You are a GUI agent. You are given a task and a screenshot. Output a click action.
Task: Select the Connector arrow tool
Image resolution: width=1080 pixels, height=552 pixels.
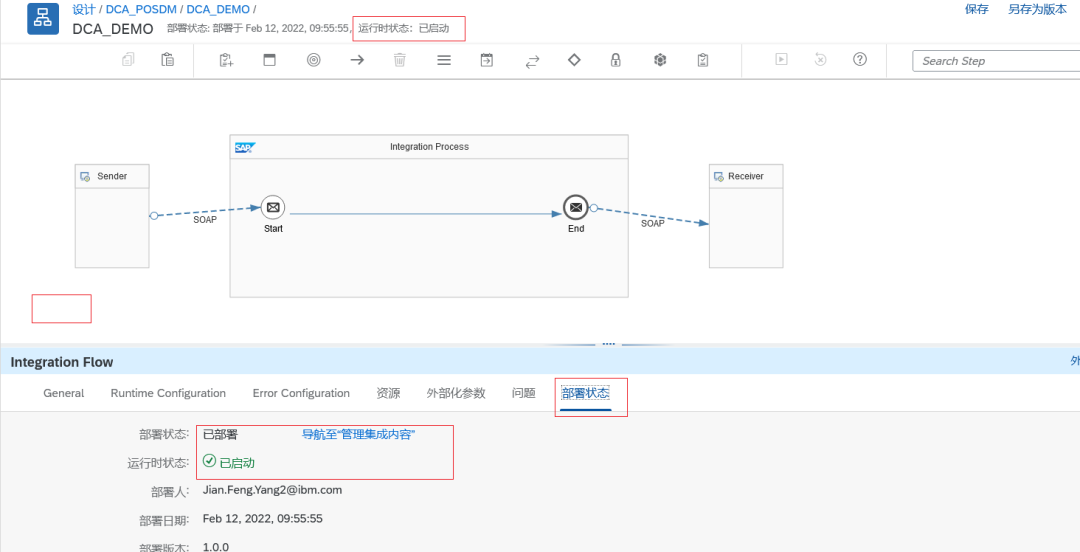357,60
